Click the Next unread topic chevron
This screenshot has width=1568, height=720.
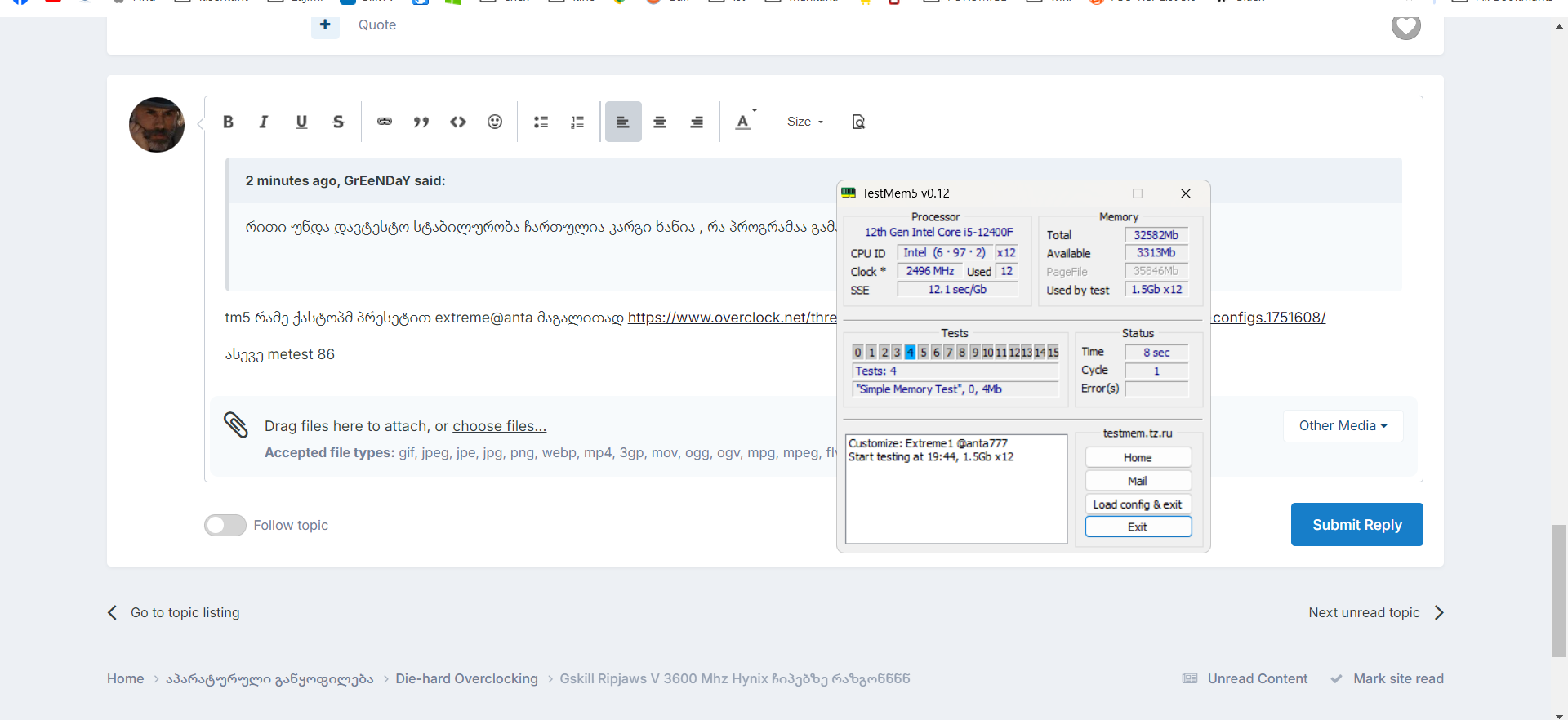pyautogui.click(x=1439, y=612)
